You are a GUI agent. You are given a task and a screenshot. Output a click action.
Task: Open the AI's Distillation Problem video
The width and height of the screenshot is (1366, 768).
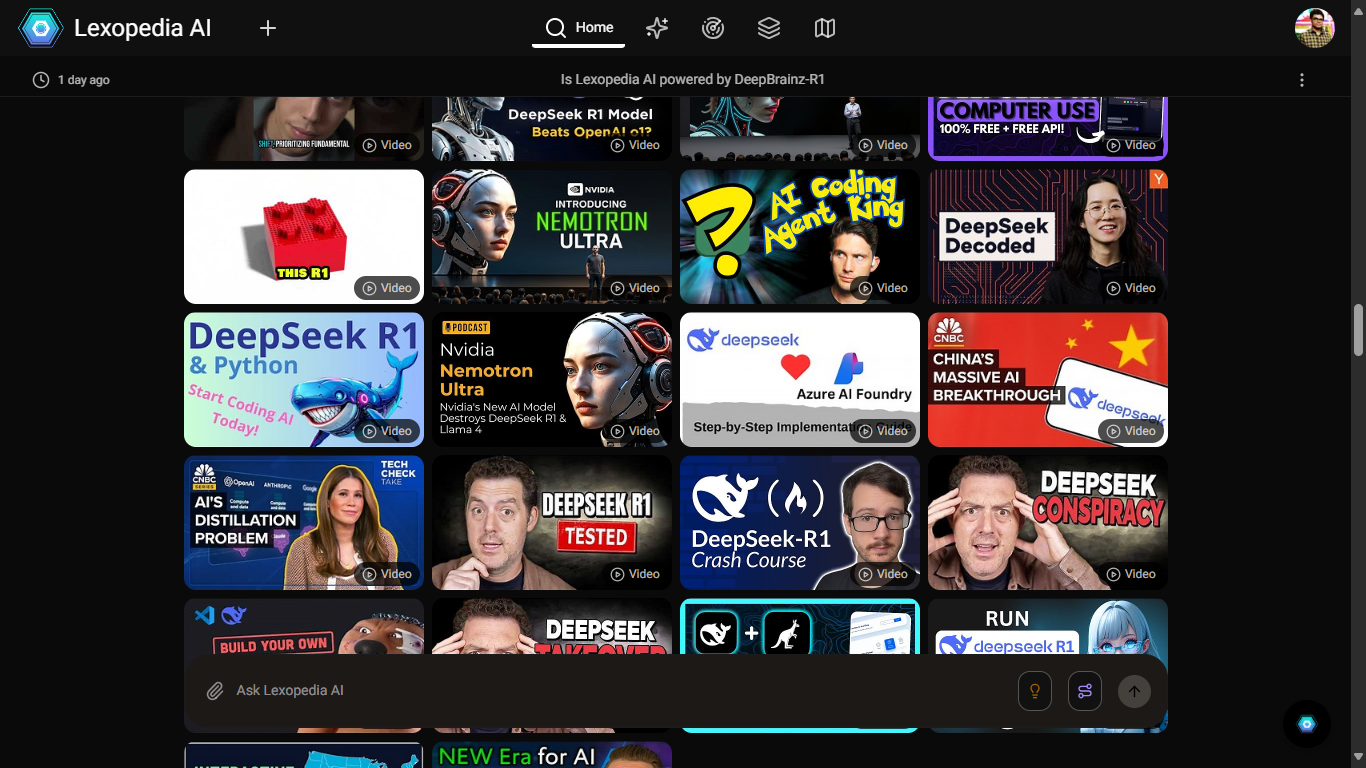[304, 522]
